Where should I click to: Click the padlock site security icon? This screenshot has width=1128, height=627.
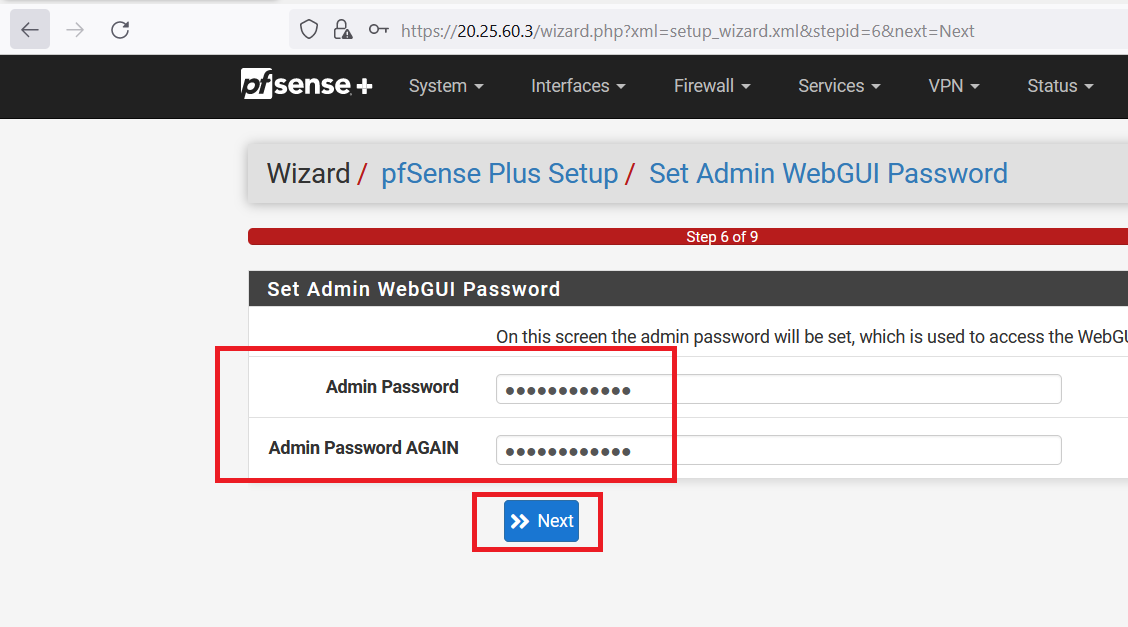343,30
